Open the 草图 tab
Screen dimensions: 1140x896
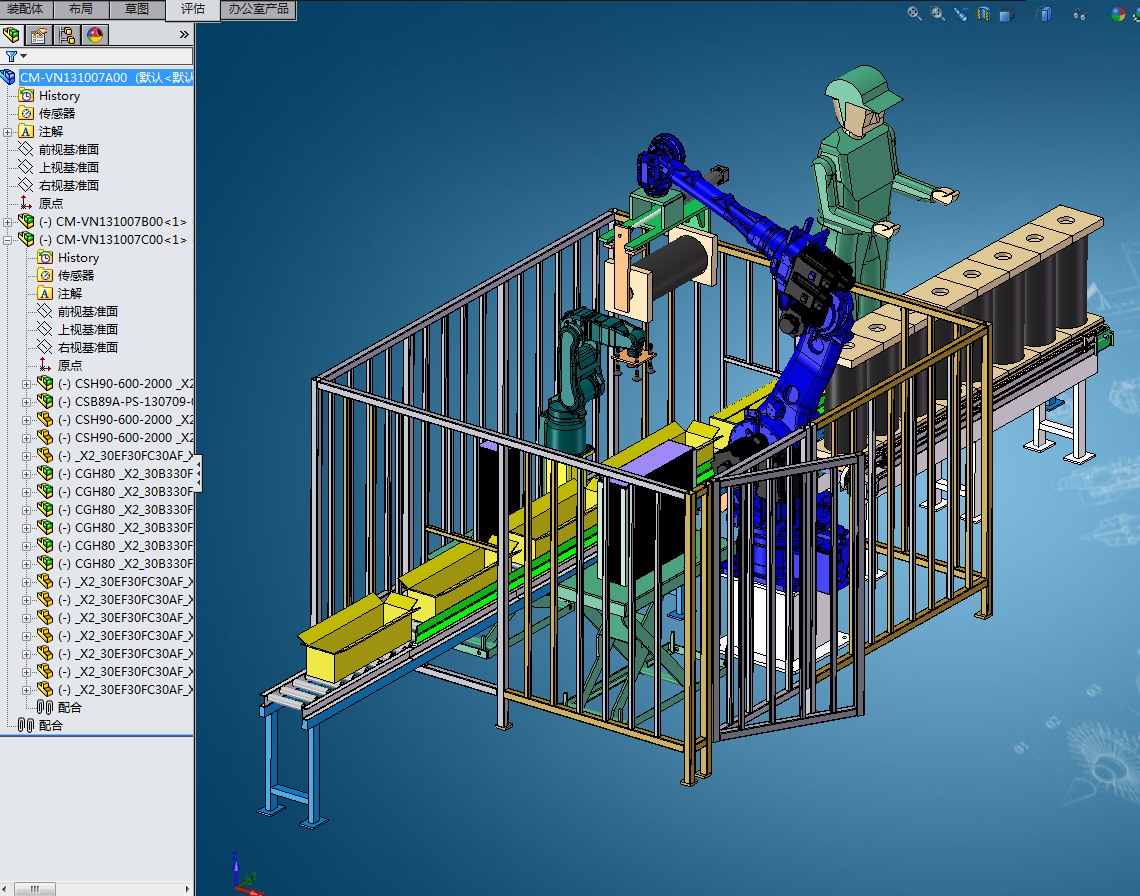[x=136, y=9]
